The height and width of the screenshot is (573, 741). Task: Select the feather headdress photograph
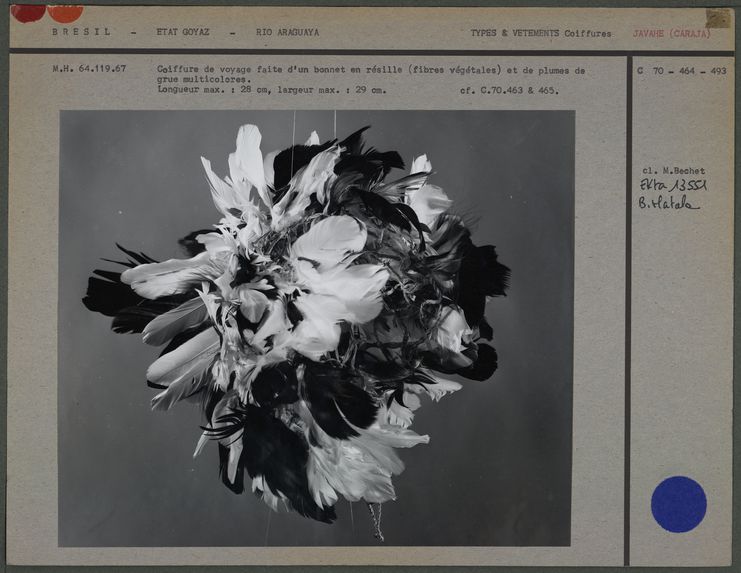[316, 327]
